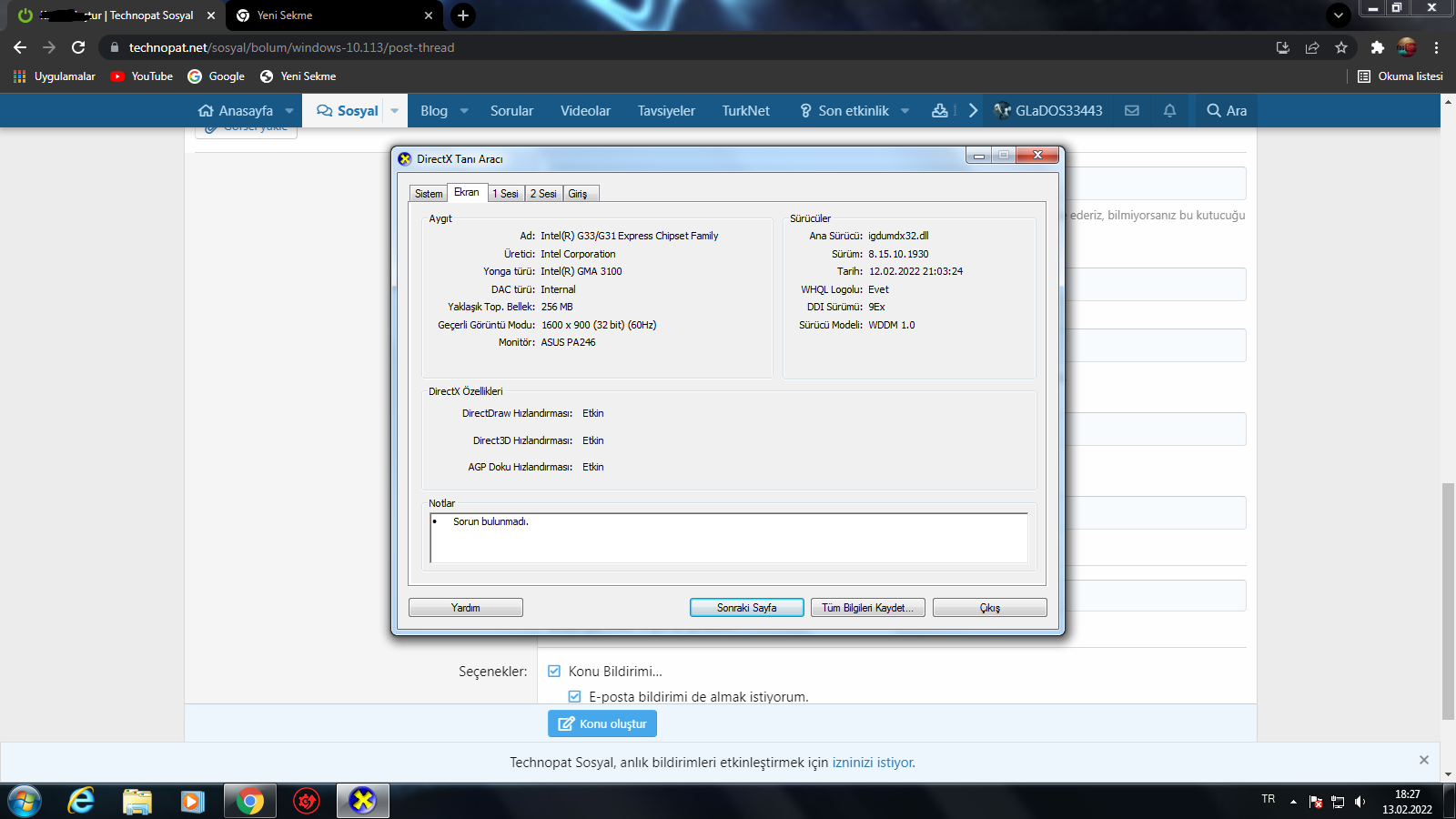Screen dimensions: 1456x819
Task: Show hidden tray icons arrow
Action: 1293,802
